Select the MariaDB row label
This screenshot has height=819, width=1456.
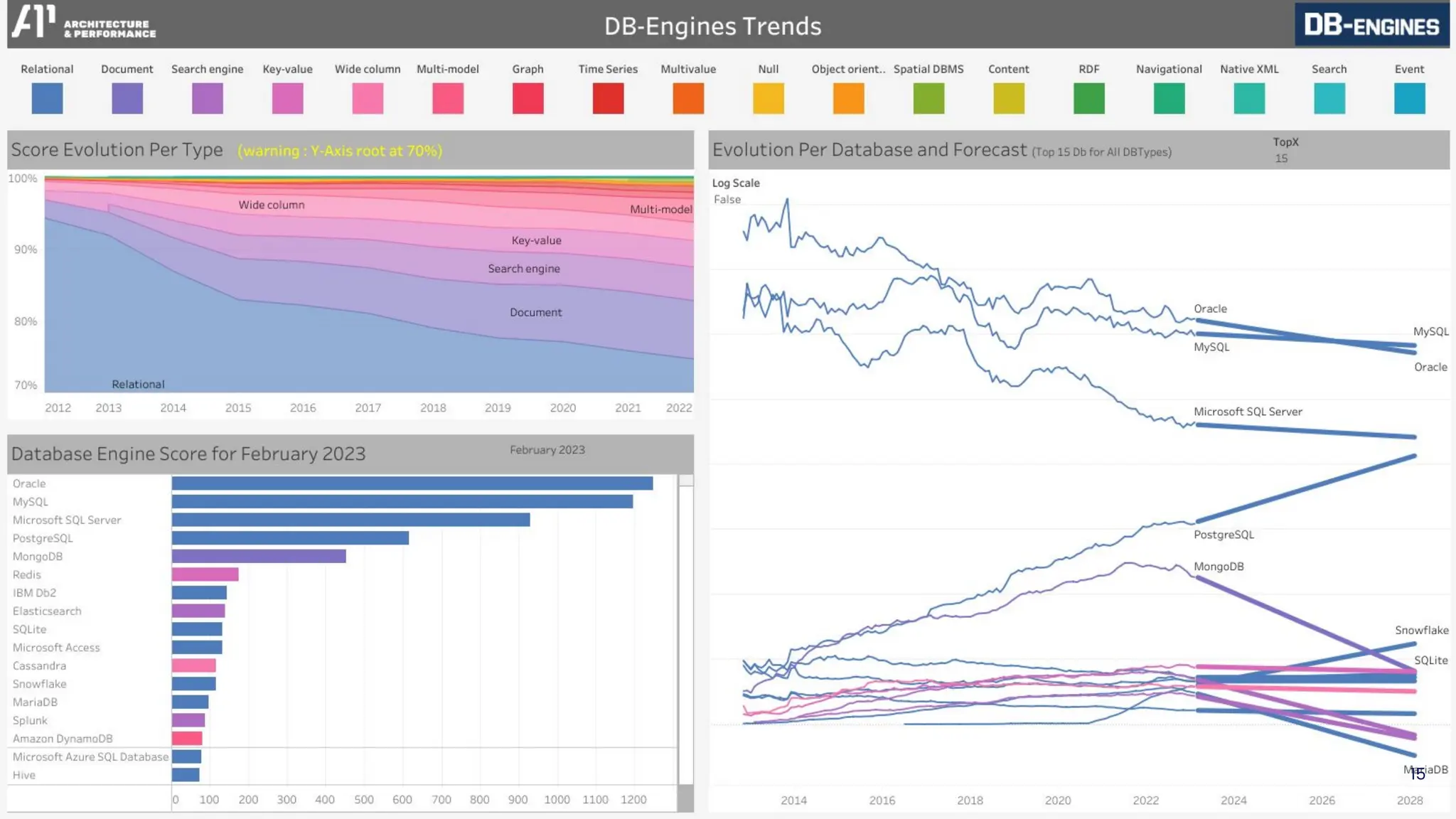tap(35, 702)
